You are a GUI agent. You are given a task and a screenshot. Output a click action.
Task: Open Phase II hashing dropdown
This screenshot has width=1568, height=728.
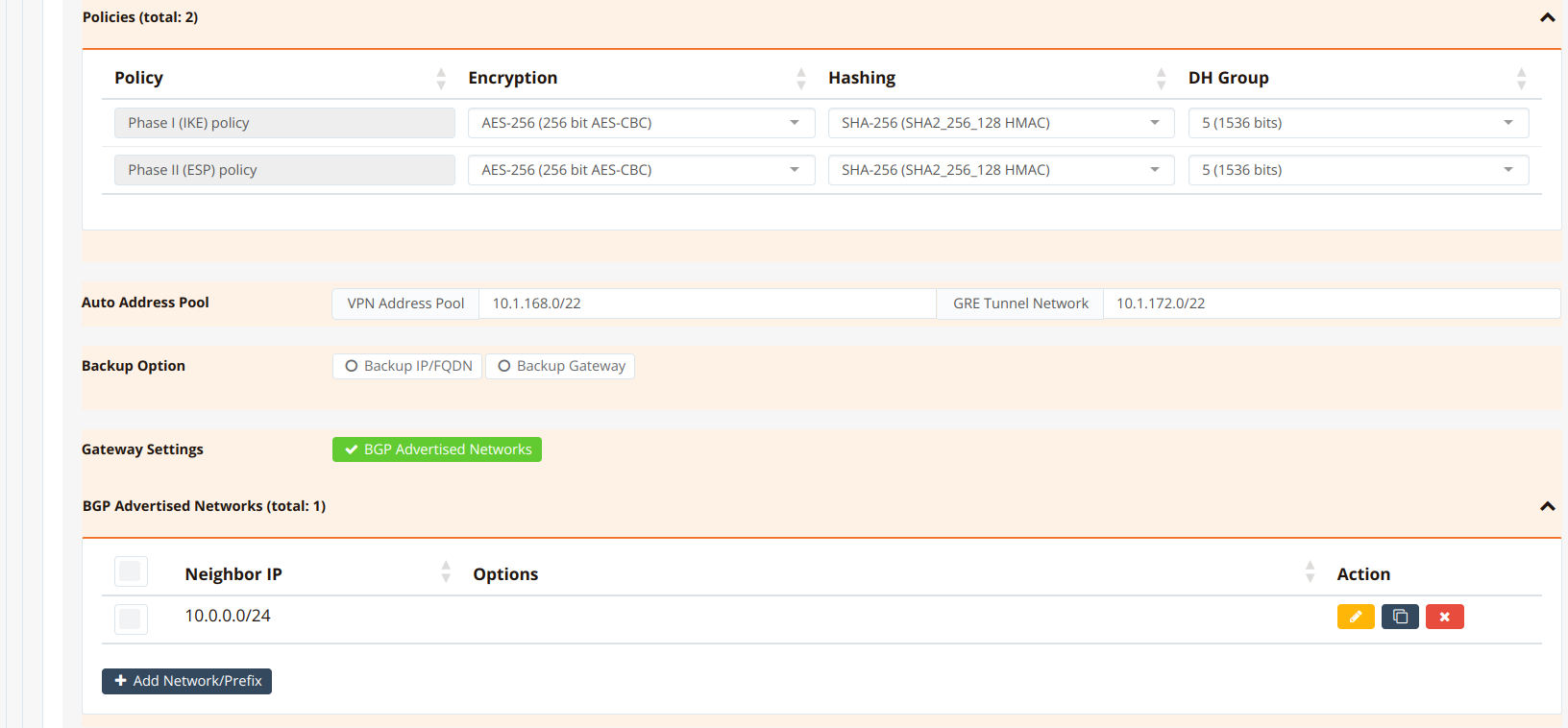[x=1001, y=170]
